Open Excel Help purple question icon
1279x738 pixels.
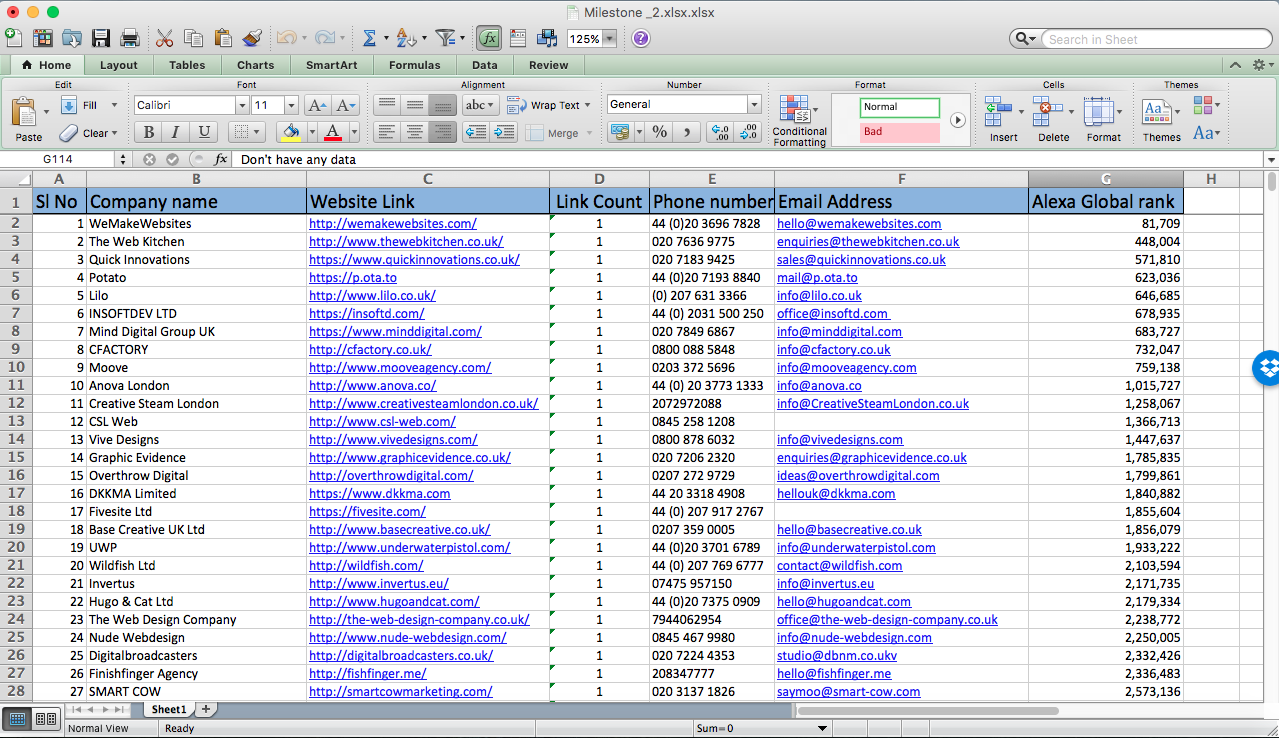[641, 38]
